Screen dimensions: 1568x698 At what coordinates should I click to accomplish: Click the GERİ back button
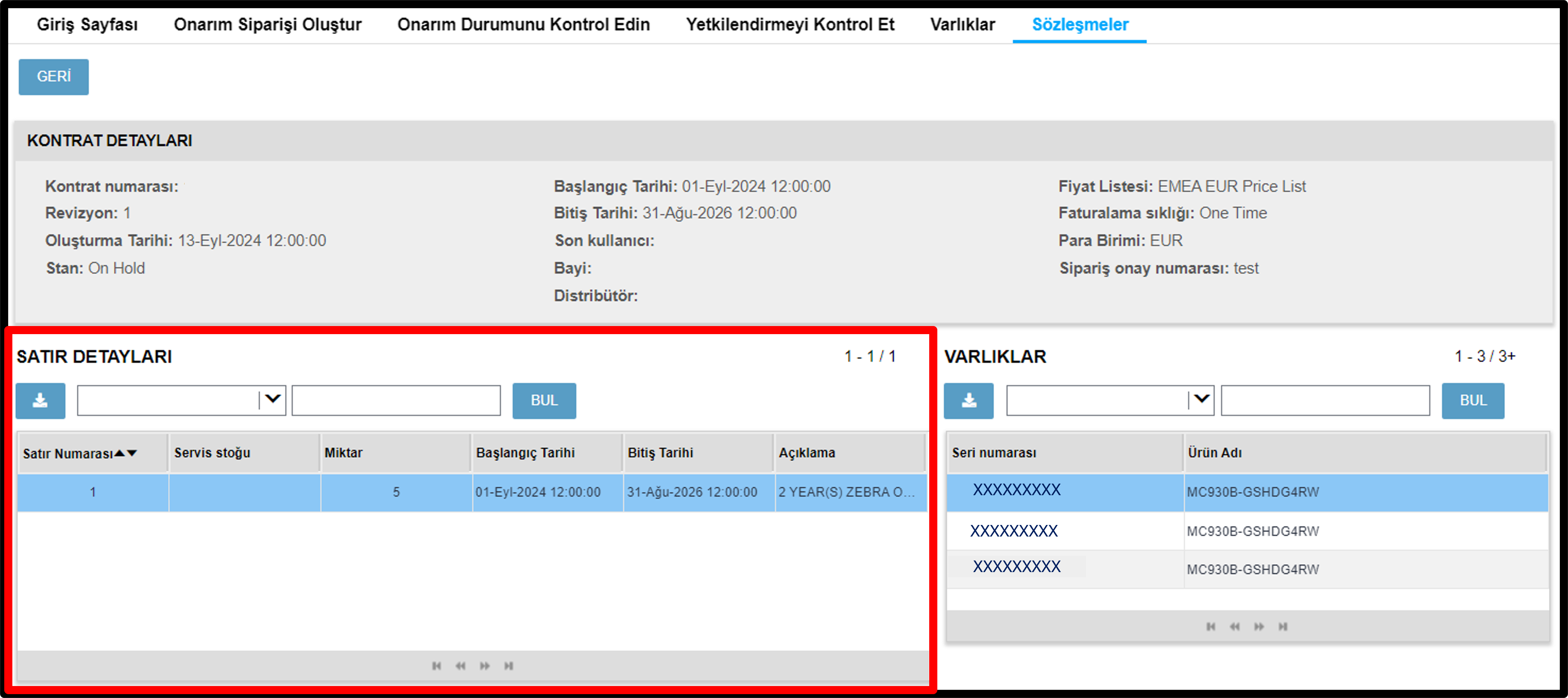54,77
